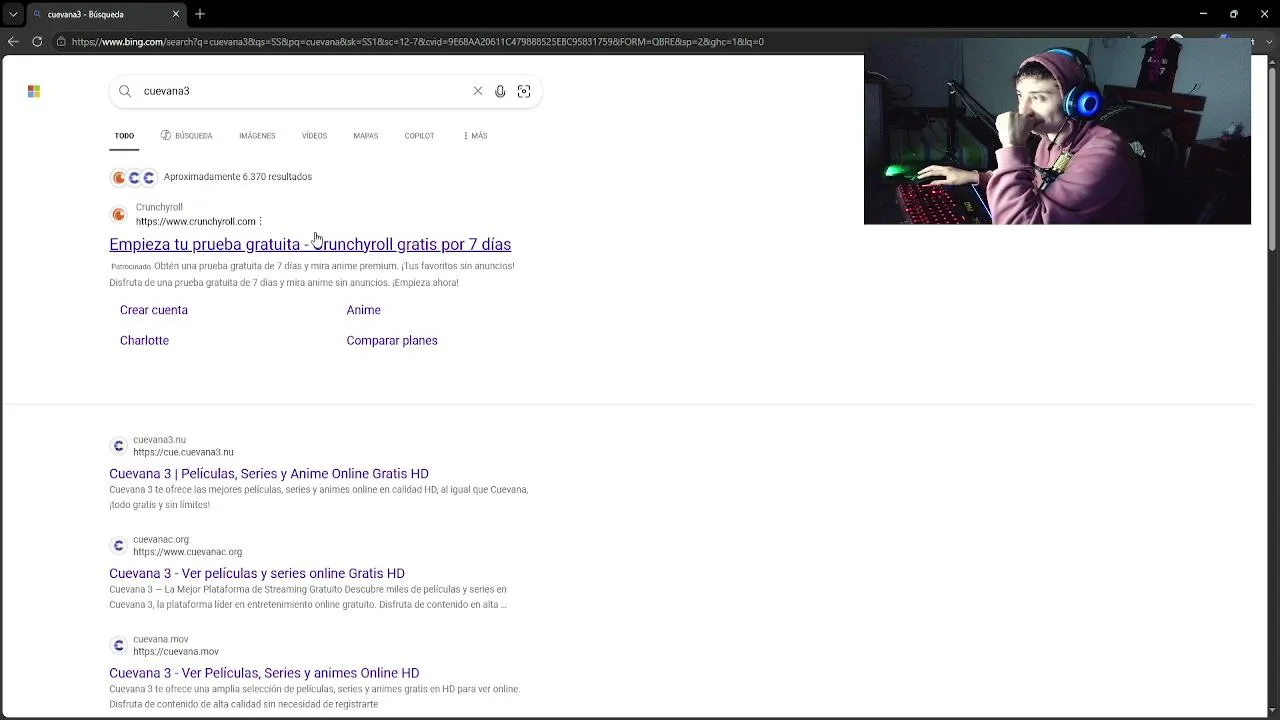
Task: Open "Empieza tu prueba gratuita" Crunchyroll ad link
Action: 310,244
